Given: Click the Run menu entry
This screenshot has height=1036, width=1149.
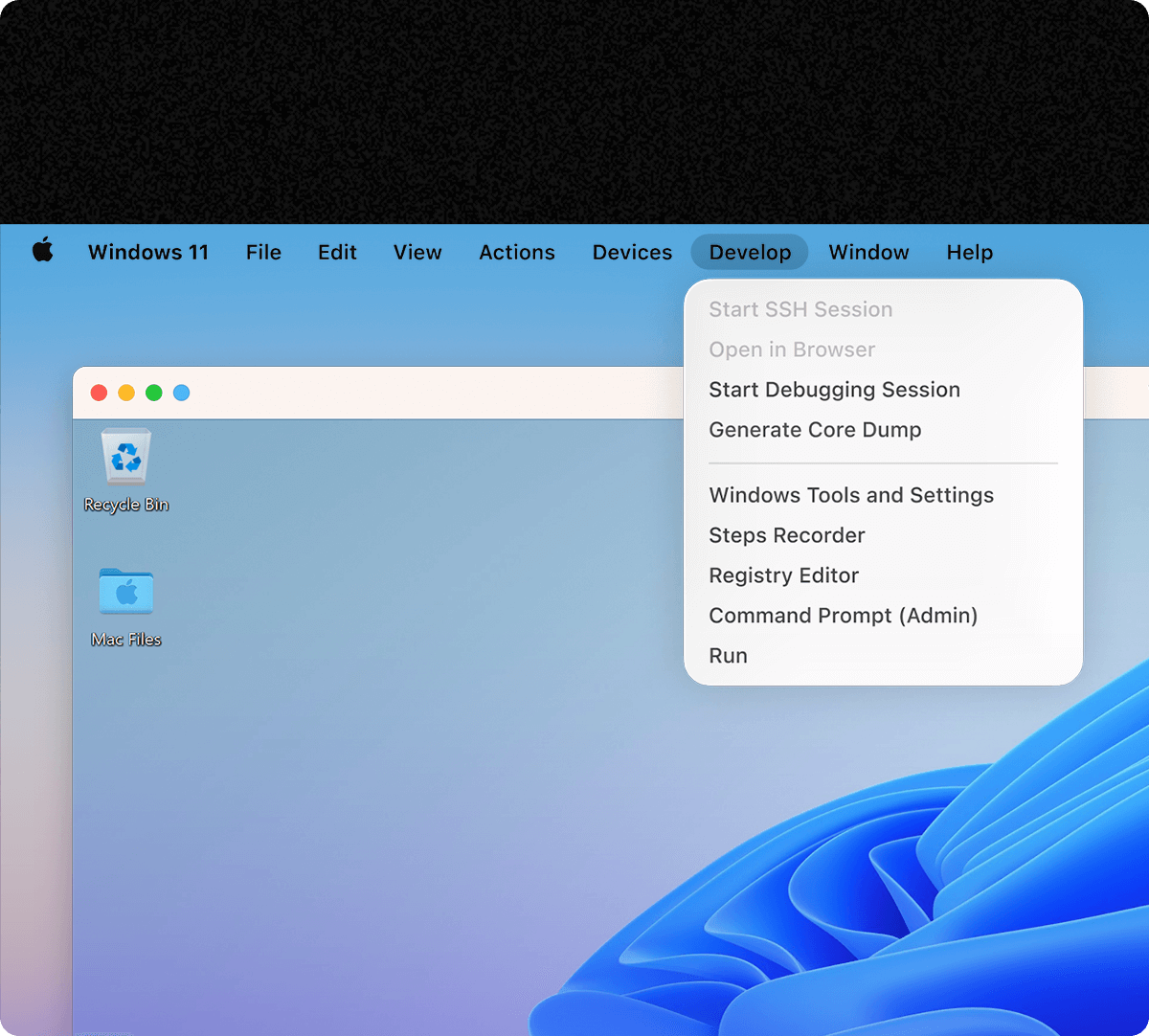Looking at the screenshot, I should tap(729, 656).
